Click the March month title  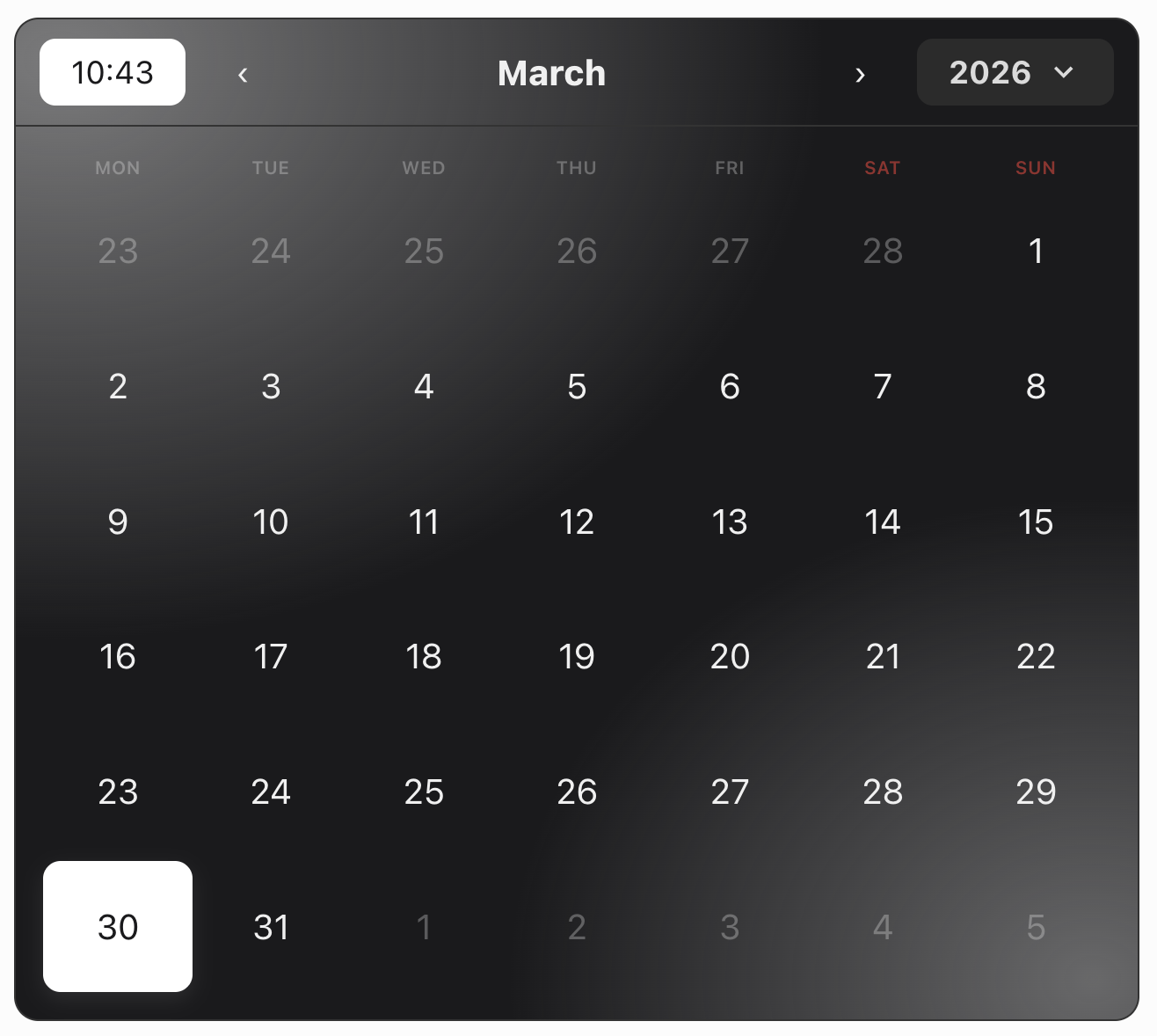(x=551, y=73)
